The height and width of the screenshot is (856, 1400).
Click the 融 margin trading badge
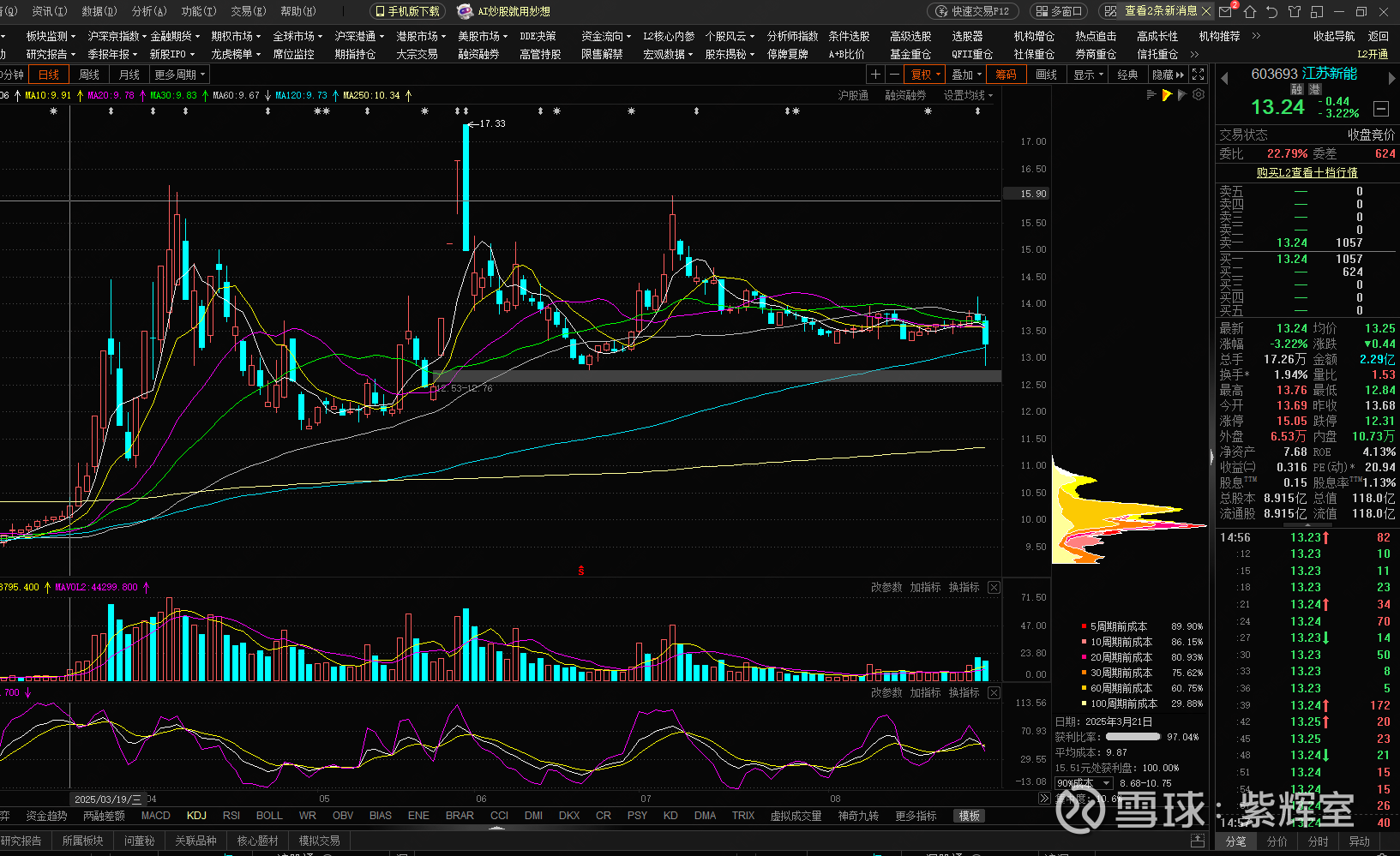(x=1297, y=90)
